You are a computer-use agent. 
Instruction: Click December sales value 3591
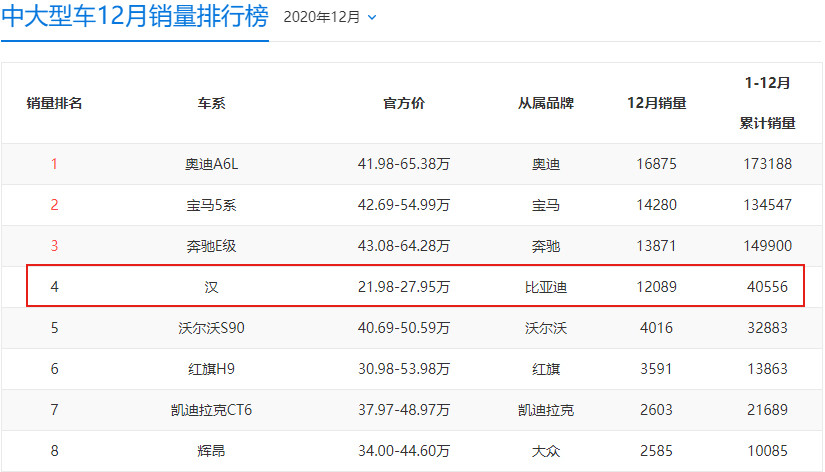click(x=656, y=369)
